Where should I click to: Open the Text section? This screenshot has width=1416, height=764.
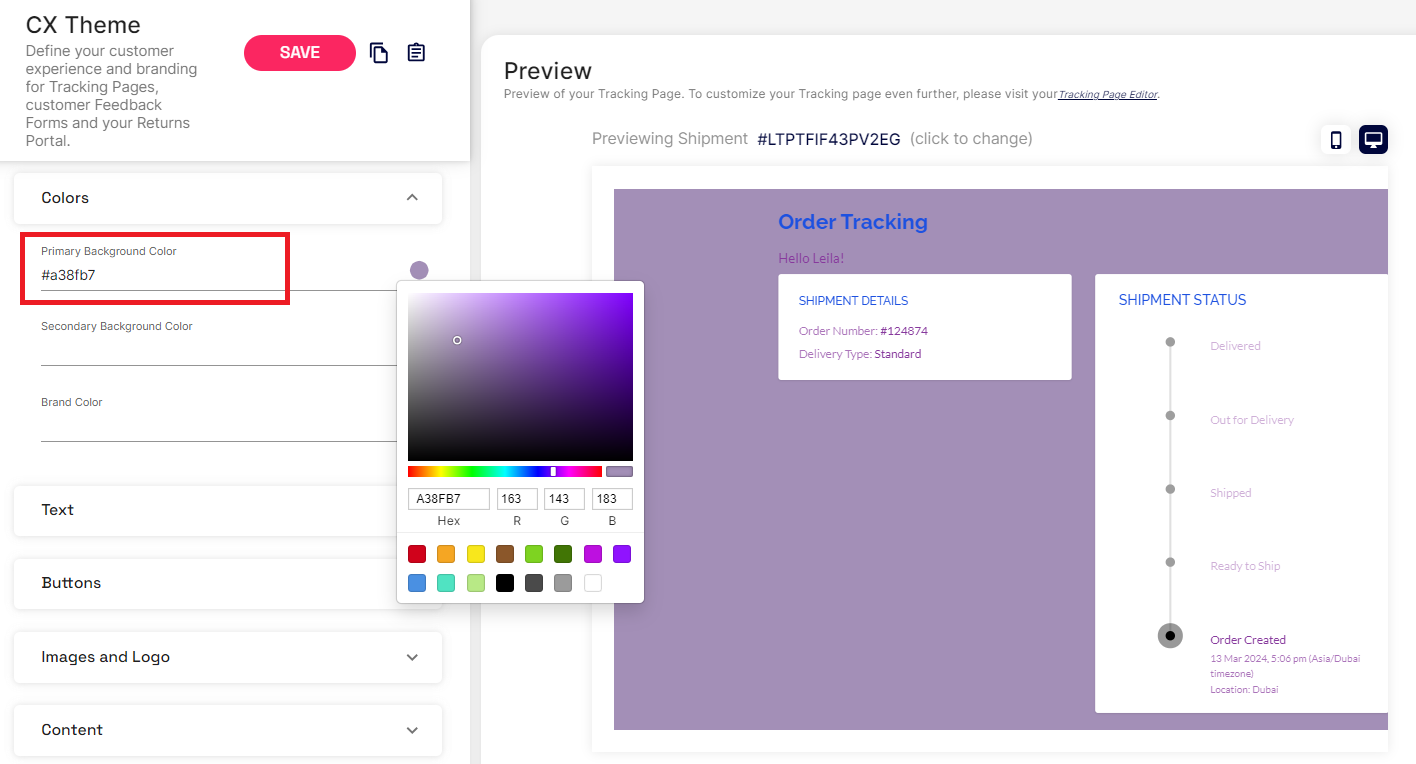point(200,510)
